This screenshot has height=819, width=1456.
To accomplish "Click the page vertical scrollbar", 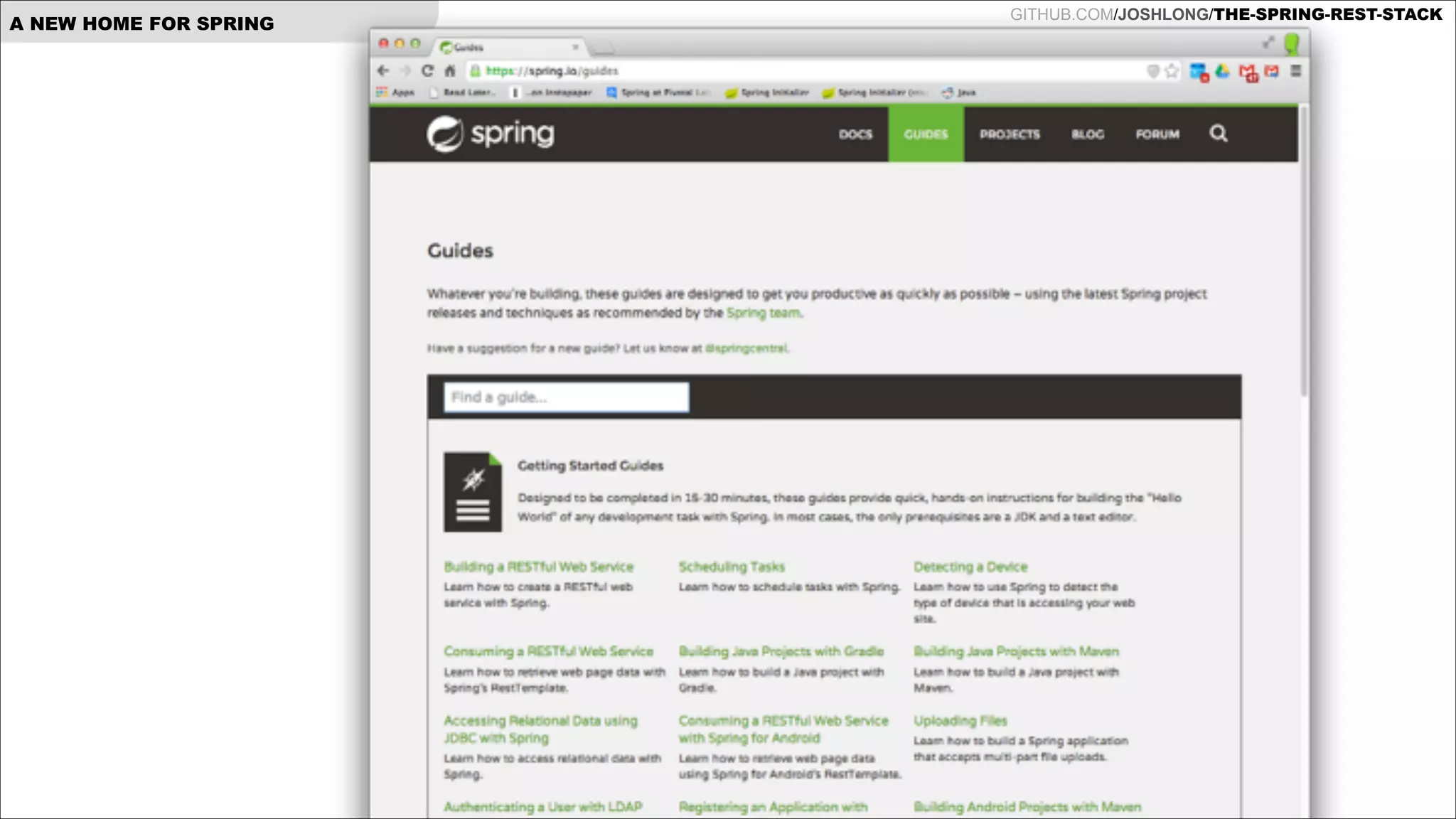I will 1303,249.
